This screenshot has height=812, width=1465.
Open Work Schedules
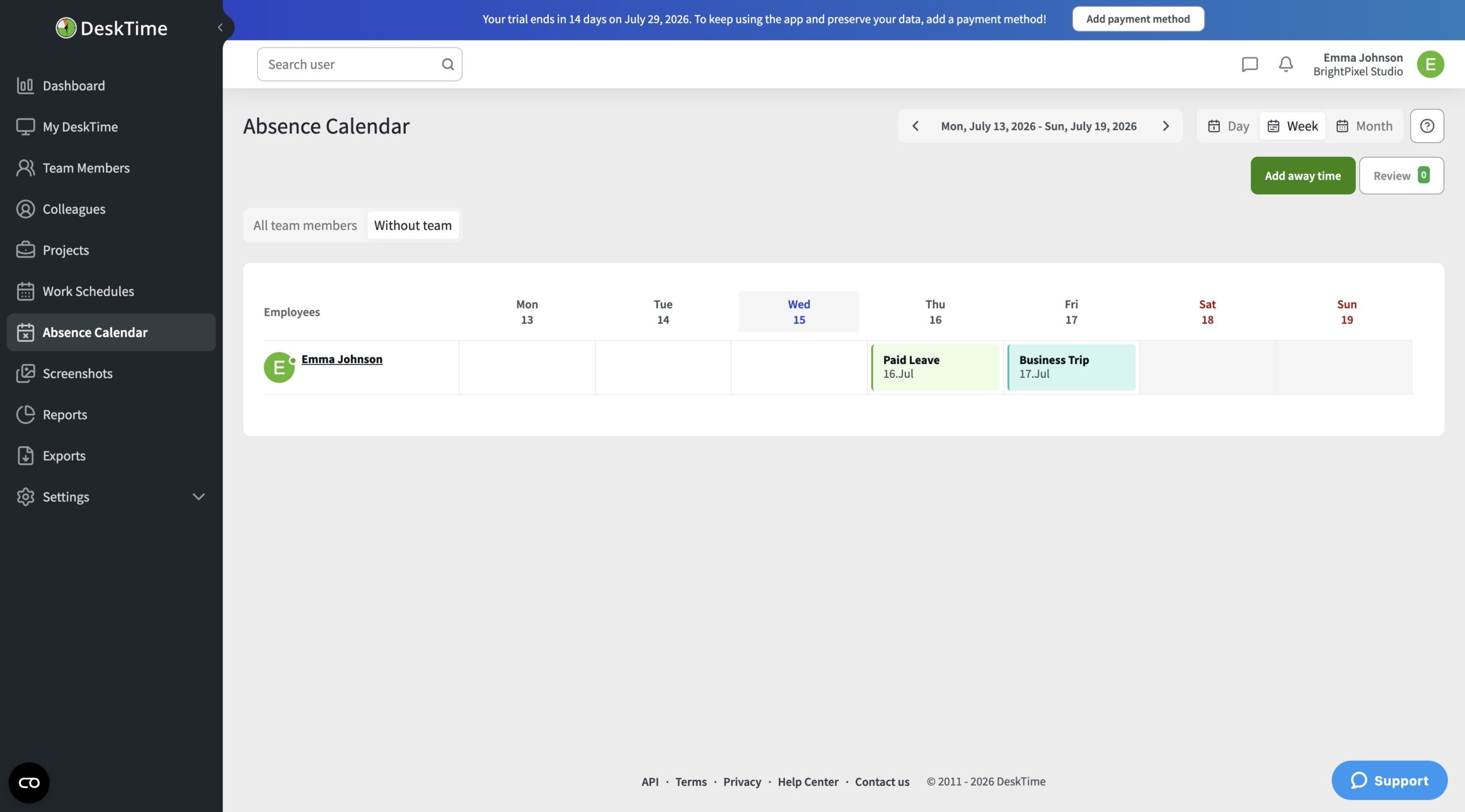[x=111, y=292]
